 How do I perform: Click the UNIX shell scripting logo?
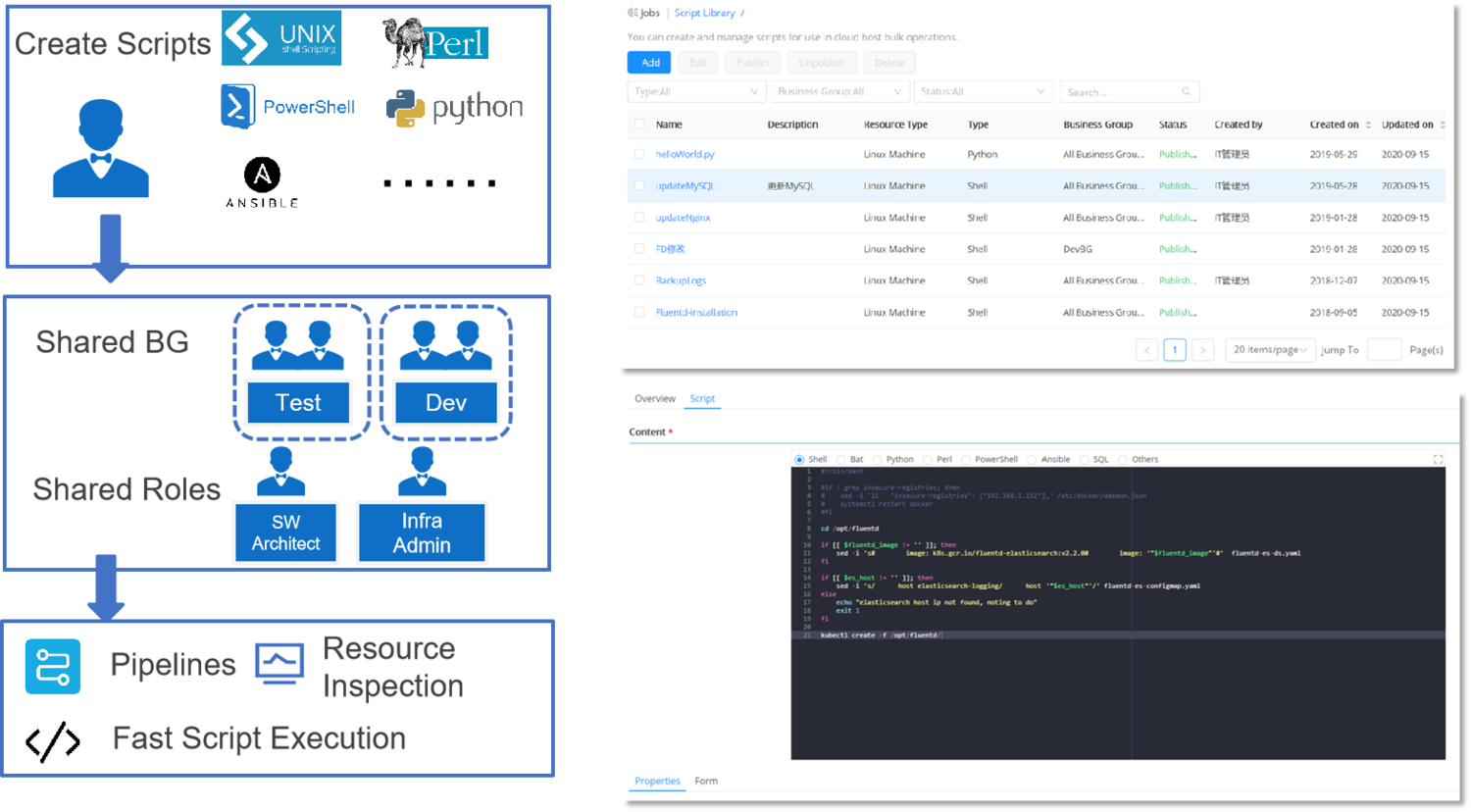click(281, 38)
